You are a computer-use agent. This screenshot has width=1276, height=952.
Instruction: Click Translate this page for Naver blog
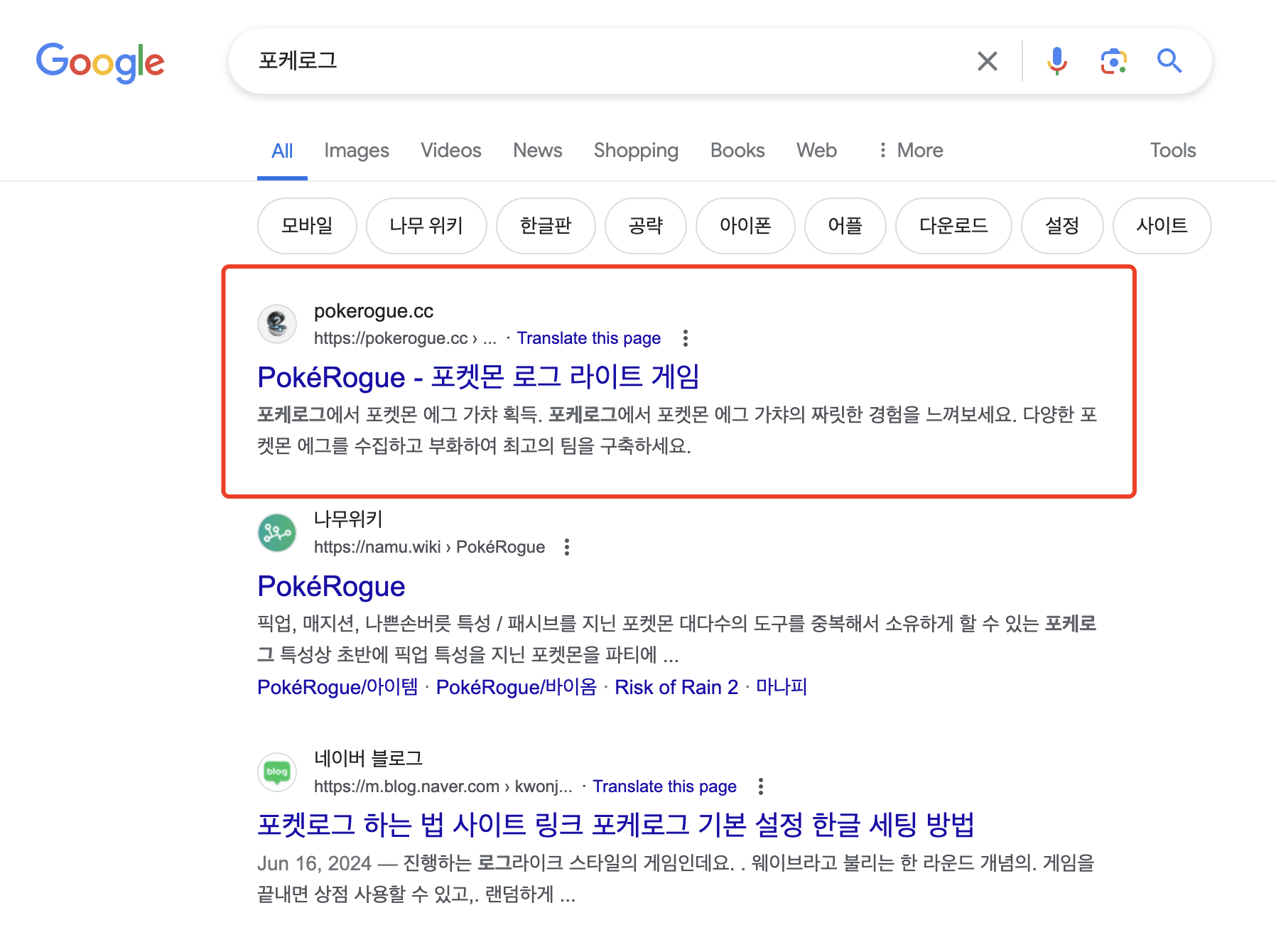pyautogui.click(x=664, y=786)
